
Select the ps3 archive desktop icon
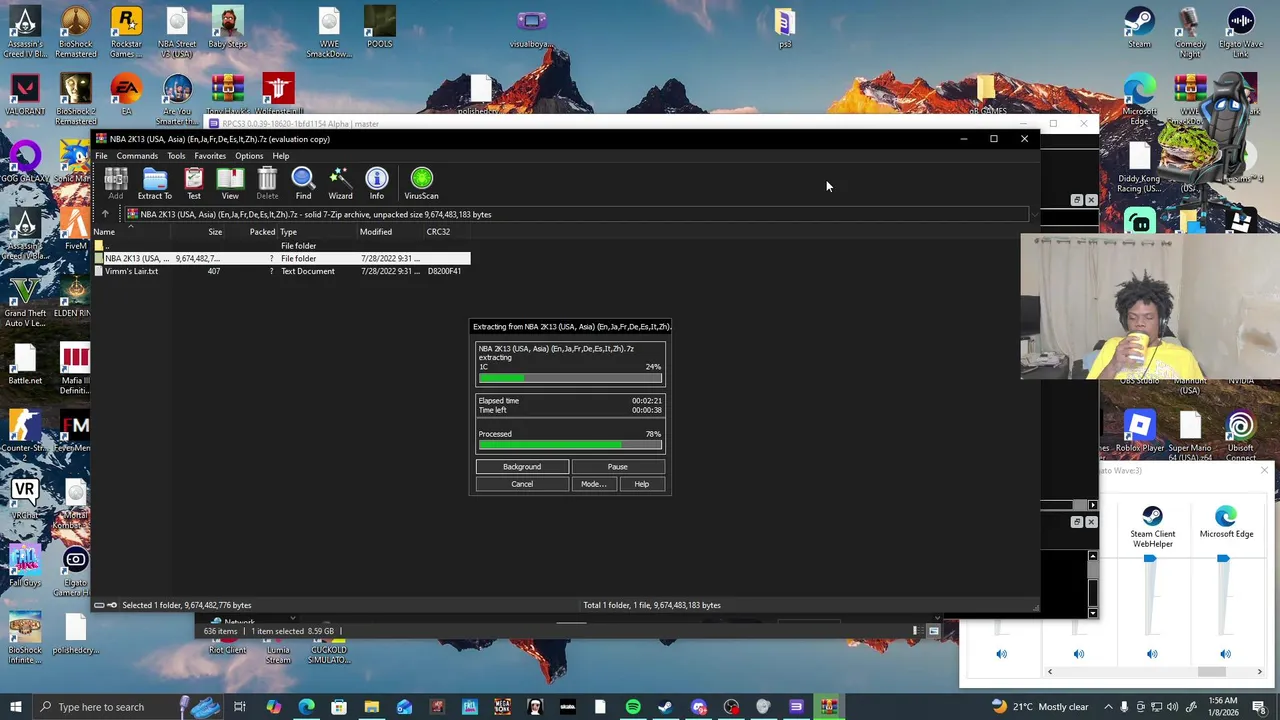click(x=784, y=29)
